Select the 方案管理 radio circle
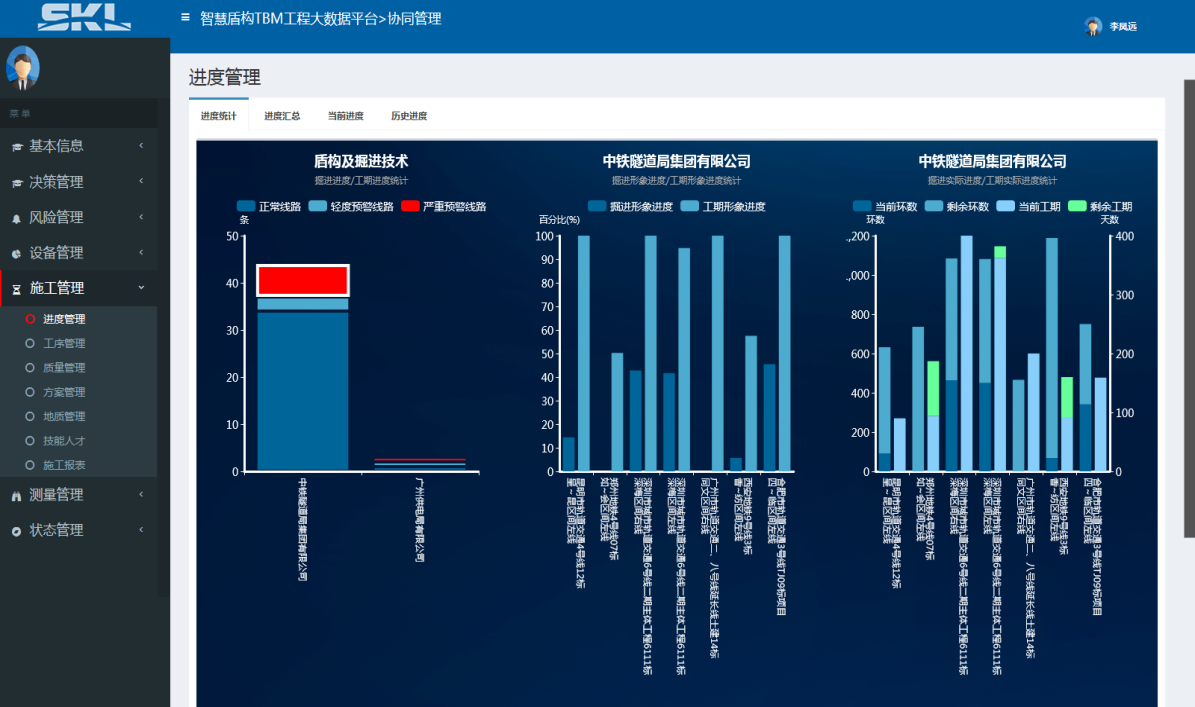 click(x=30, y=392)
